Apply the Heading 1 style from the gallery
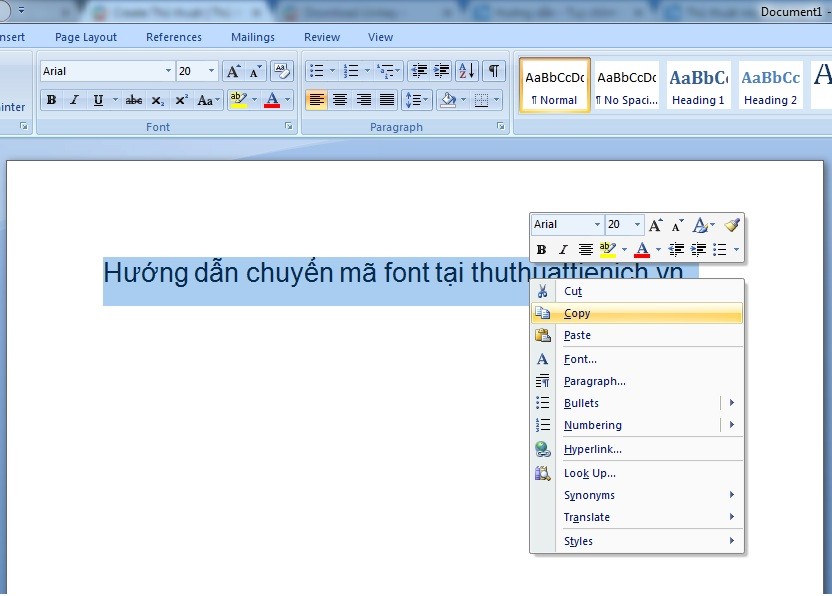This screenshot has height=596, width=832. point(698,85)
